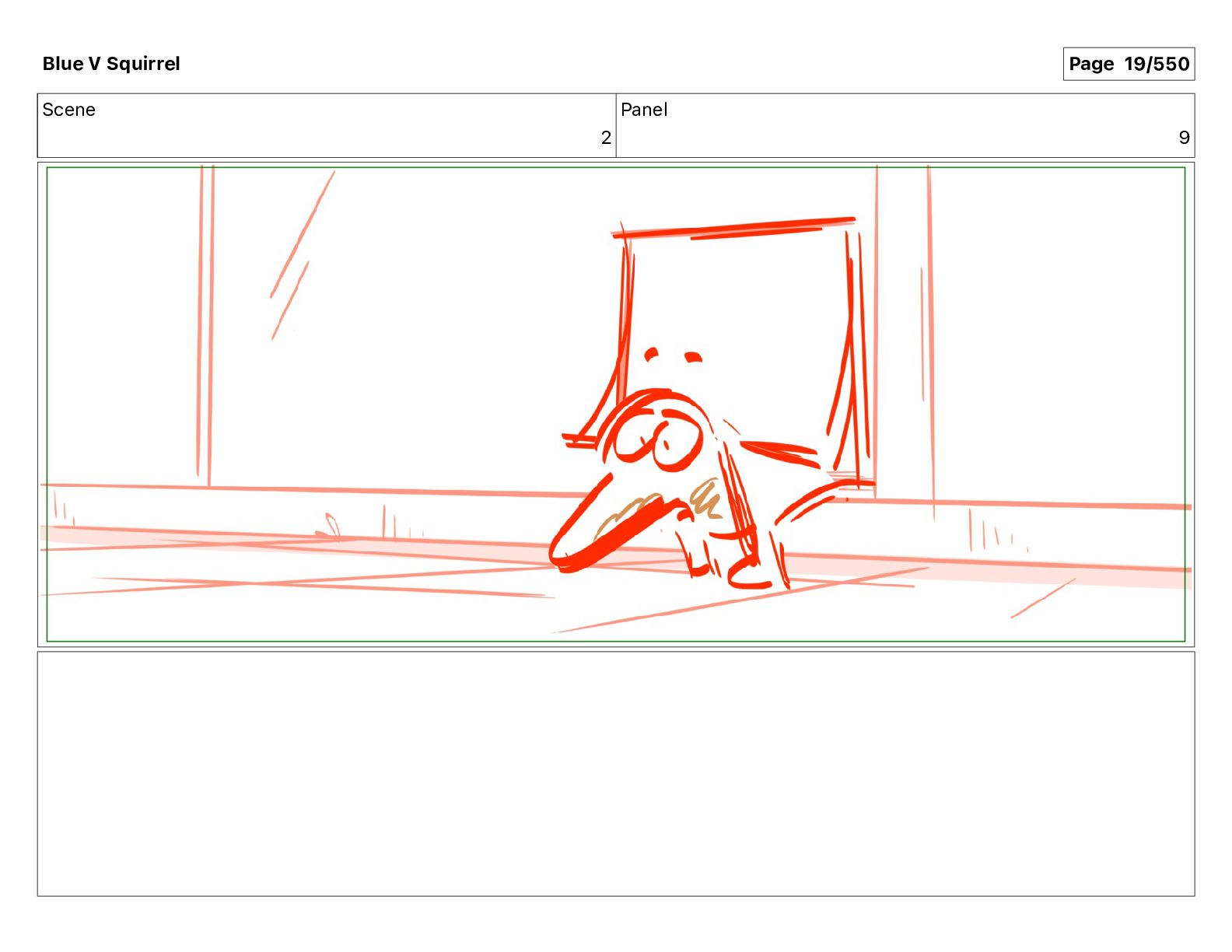Click the panel number '9' value
This screenshot has height=952, width=1232.
click(1184, 138)
